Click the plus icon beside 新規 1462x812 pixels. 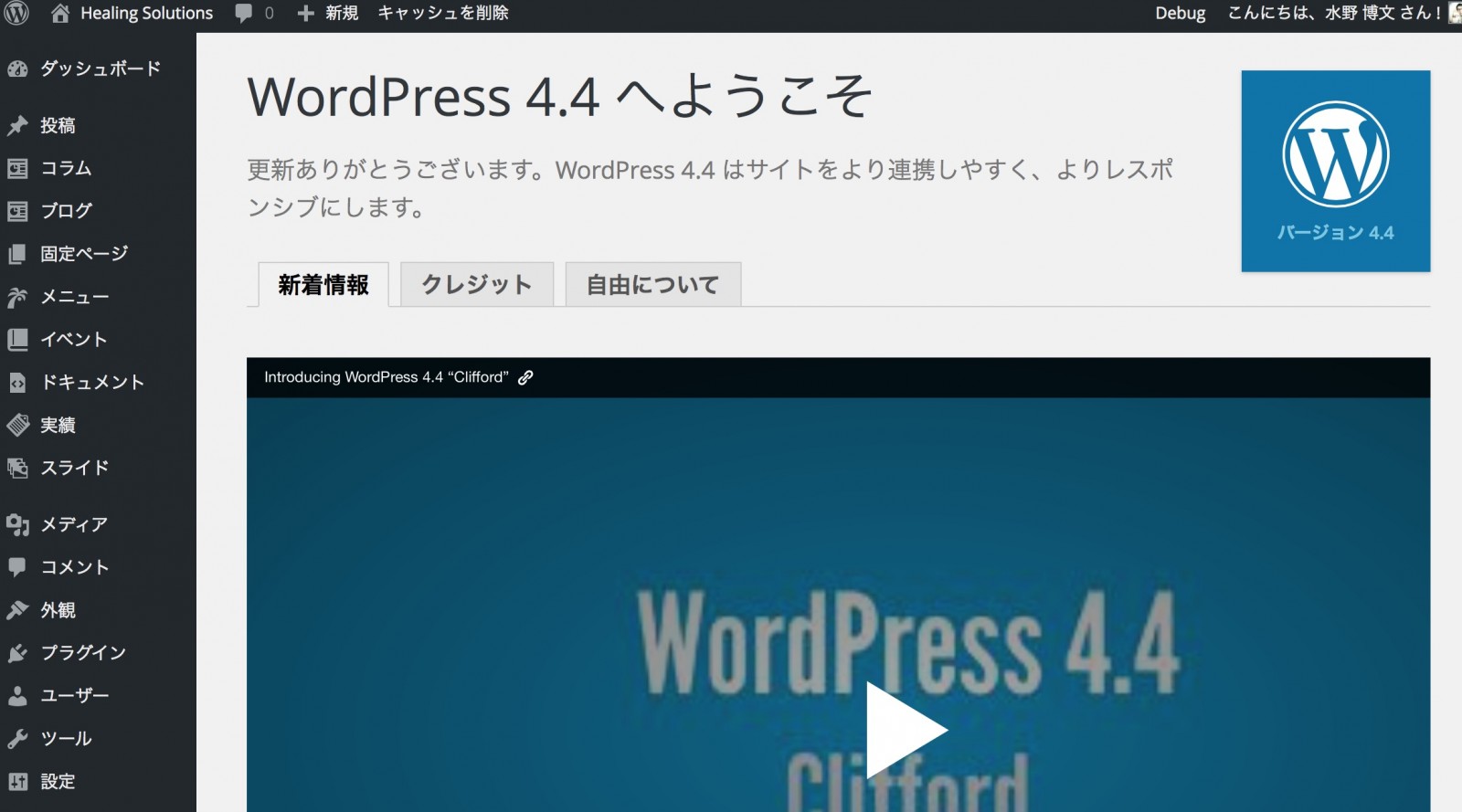point(306,14)
